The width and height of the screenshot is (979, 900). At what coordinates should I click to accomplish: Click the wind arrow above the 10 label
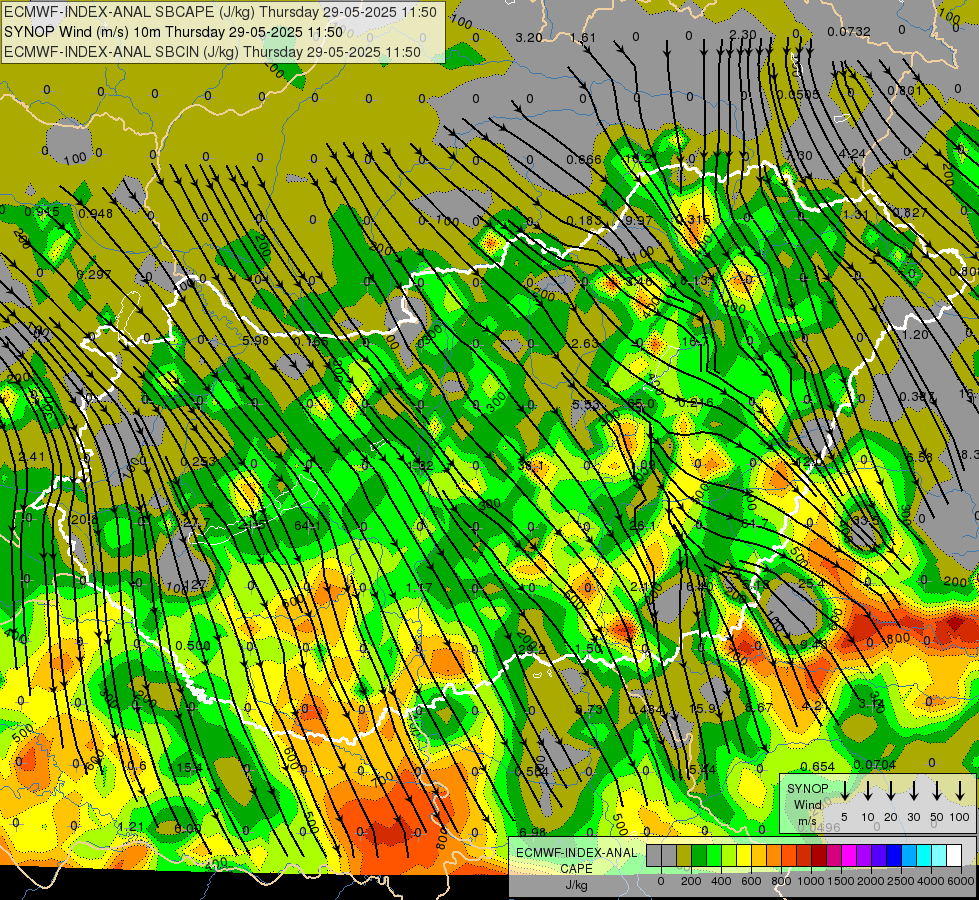(x=867, y=790)
